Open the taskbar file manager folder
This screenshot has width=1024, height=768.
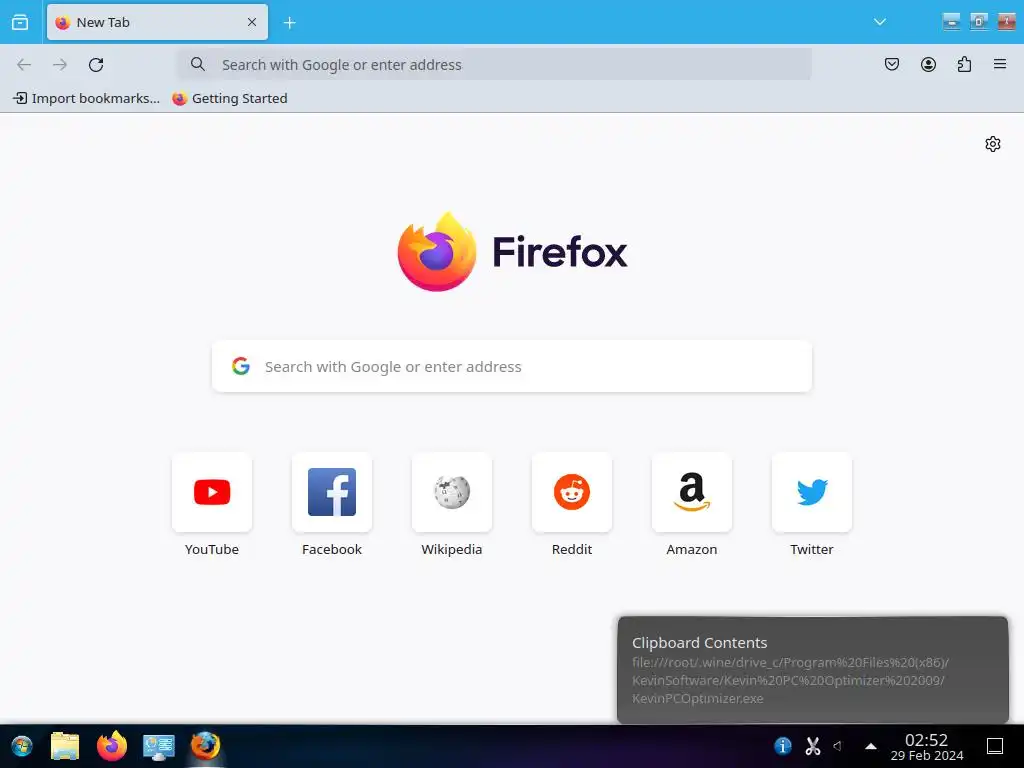coord(65,746)
